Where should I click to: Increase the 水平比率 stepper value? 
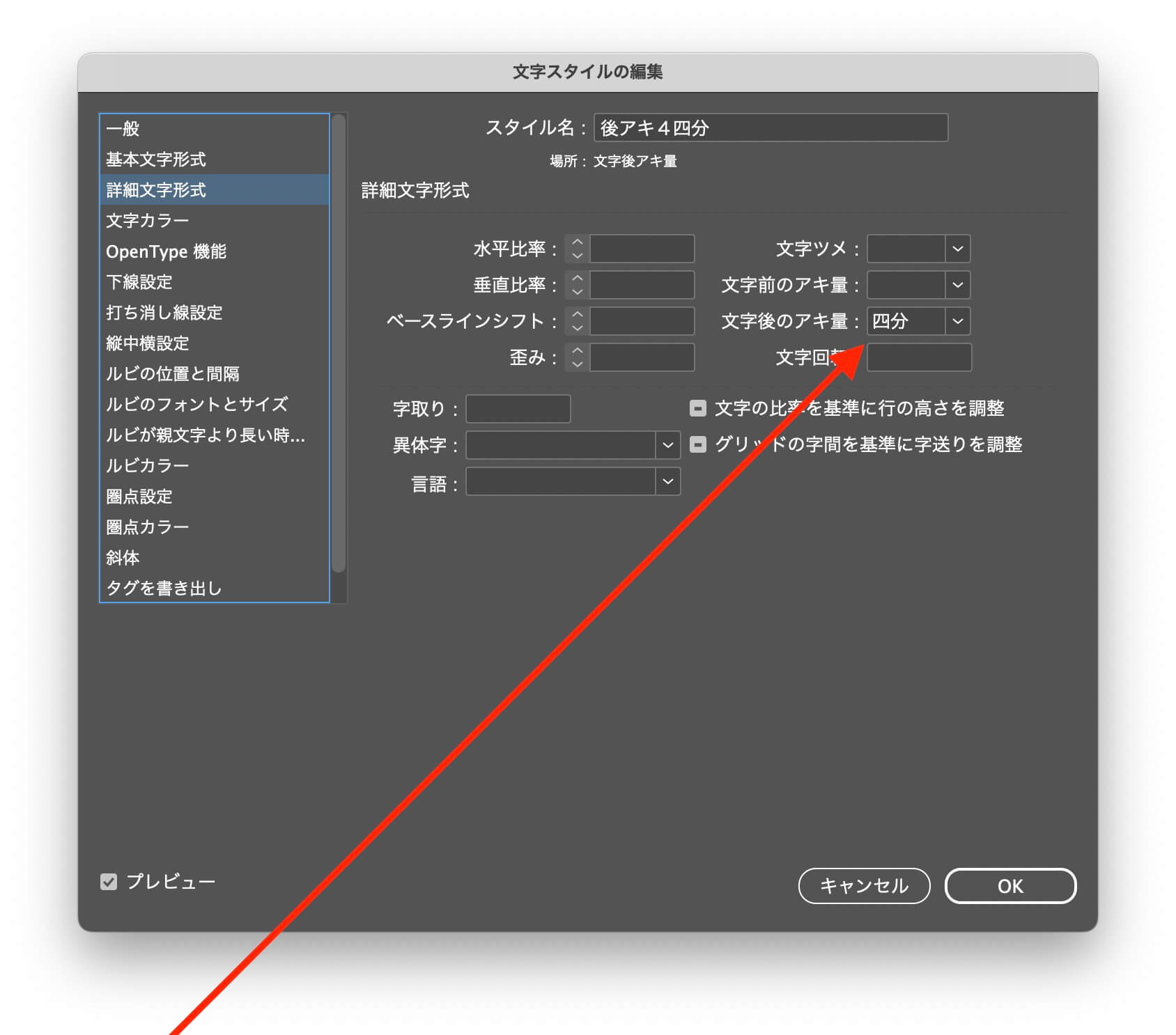point(577,242)
